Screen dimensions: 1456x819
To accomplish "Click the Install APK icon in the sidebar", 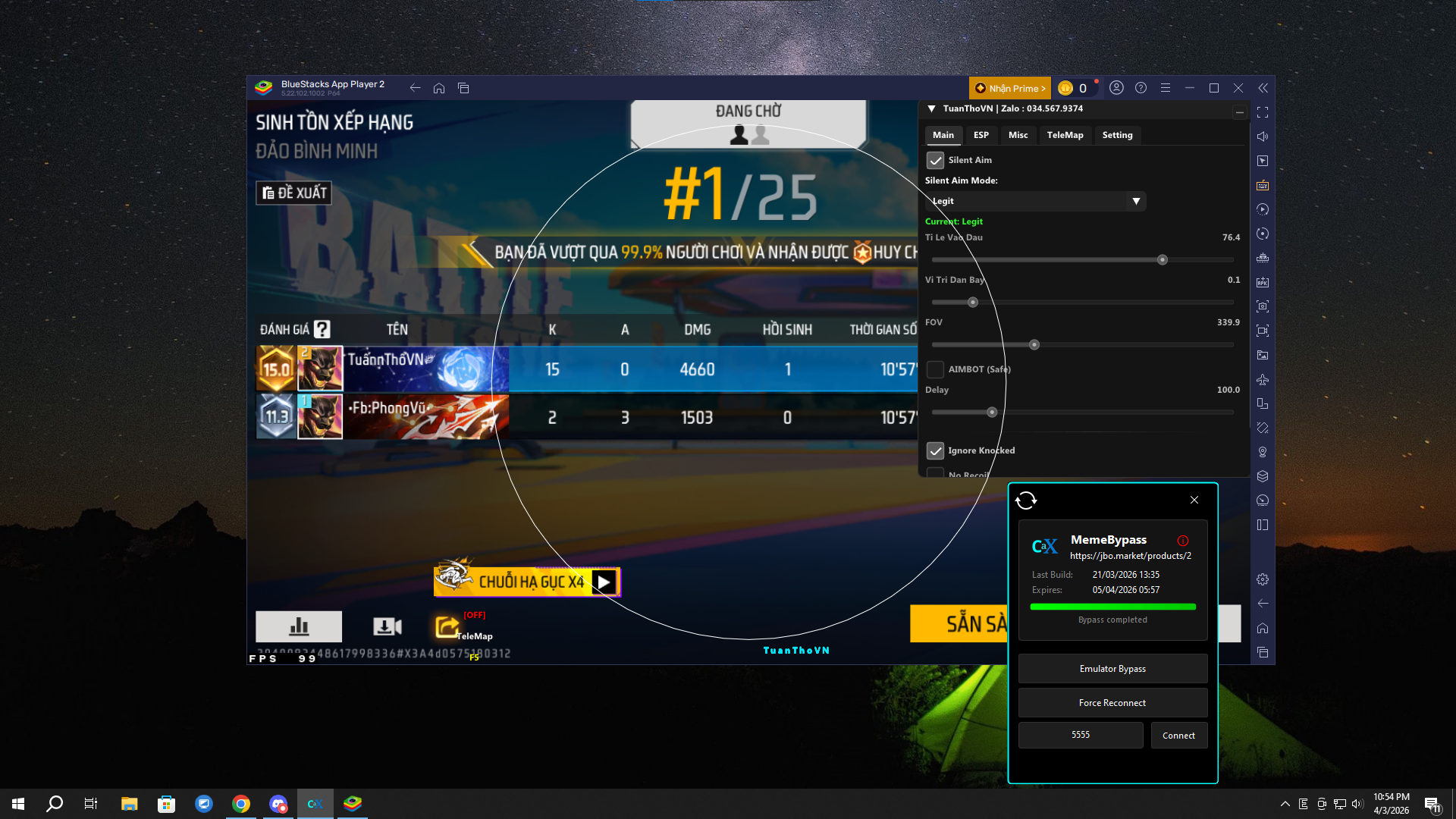I will point(1263,282).
